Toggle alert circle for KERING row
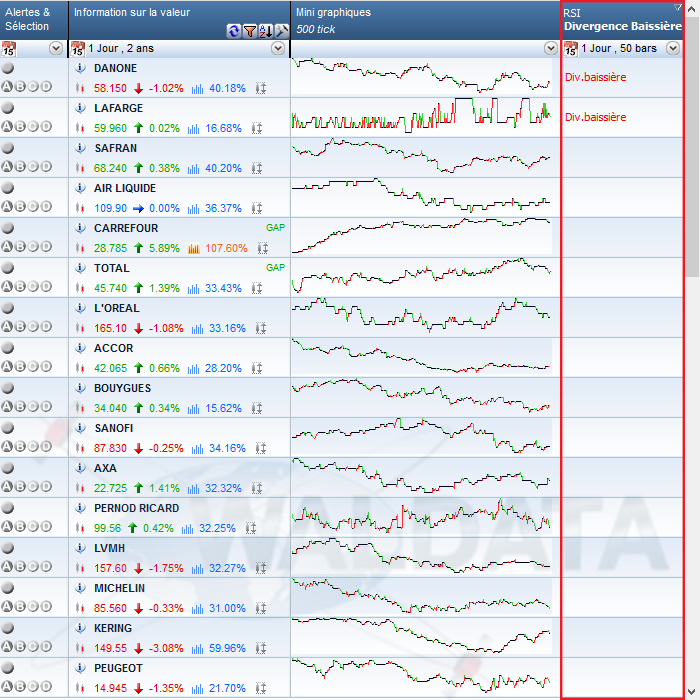 click(x=8, y=628)
